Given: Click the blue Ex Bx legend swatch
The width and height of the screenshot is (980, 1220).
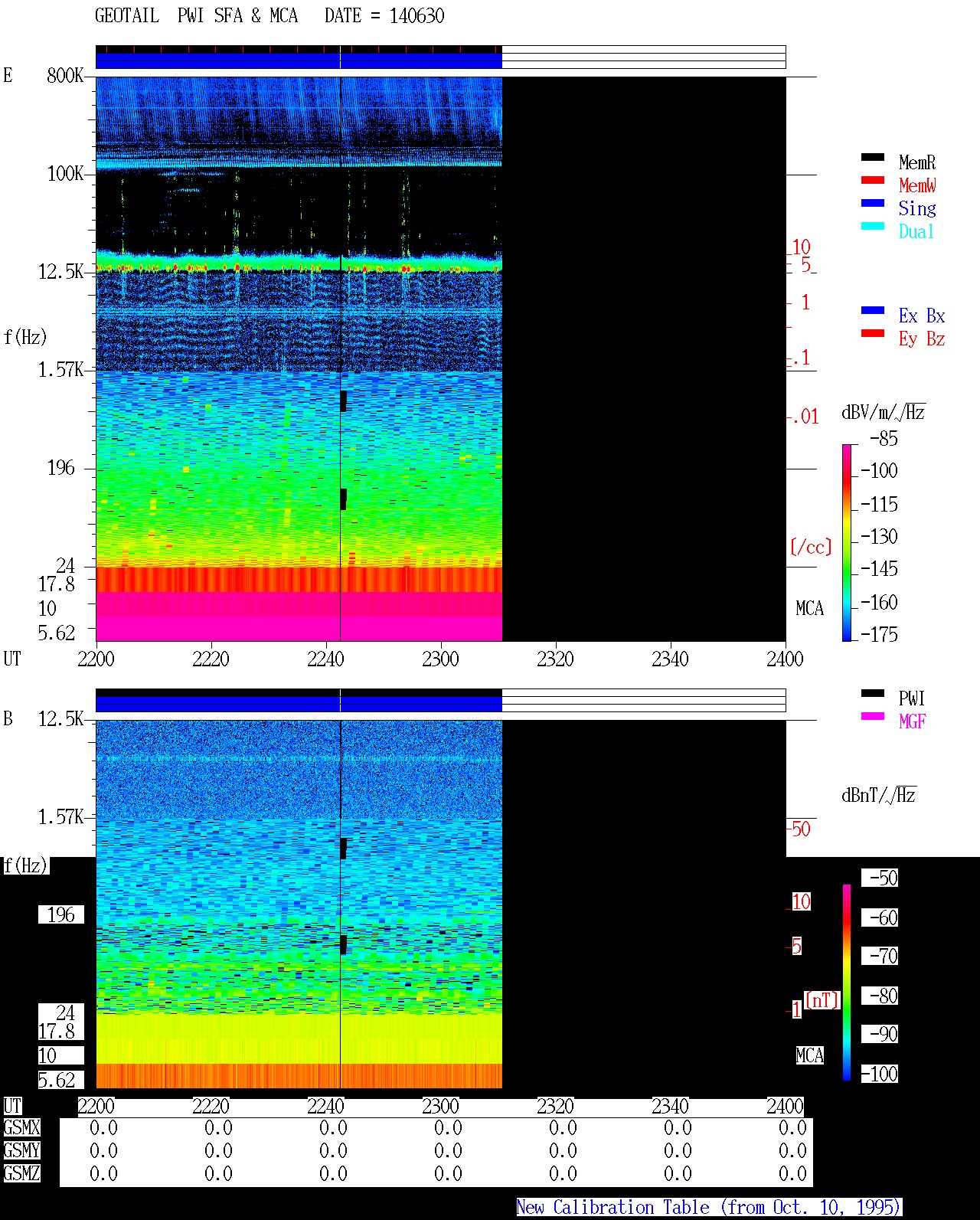Looking at the screenshot, I should point(873,310).
